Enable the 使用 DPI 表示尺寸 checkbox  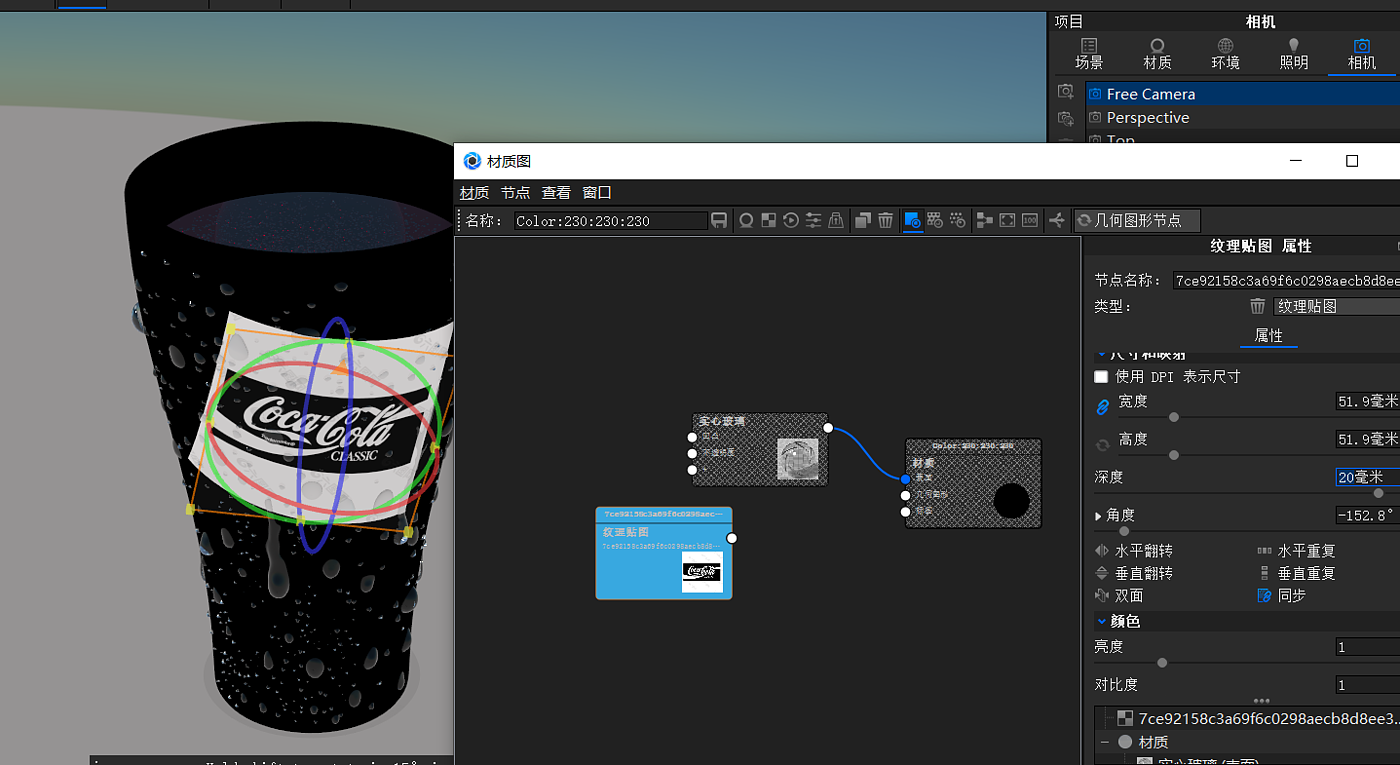tap(1102, 377)
